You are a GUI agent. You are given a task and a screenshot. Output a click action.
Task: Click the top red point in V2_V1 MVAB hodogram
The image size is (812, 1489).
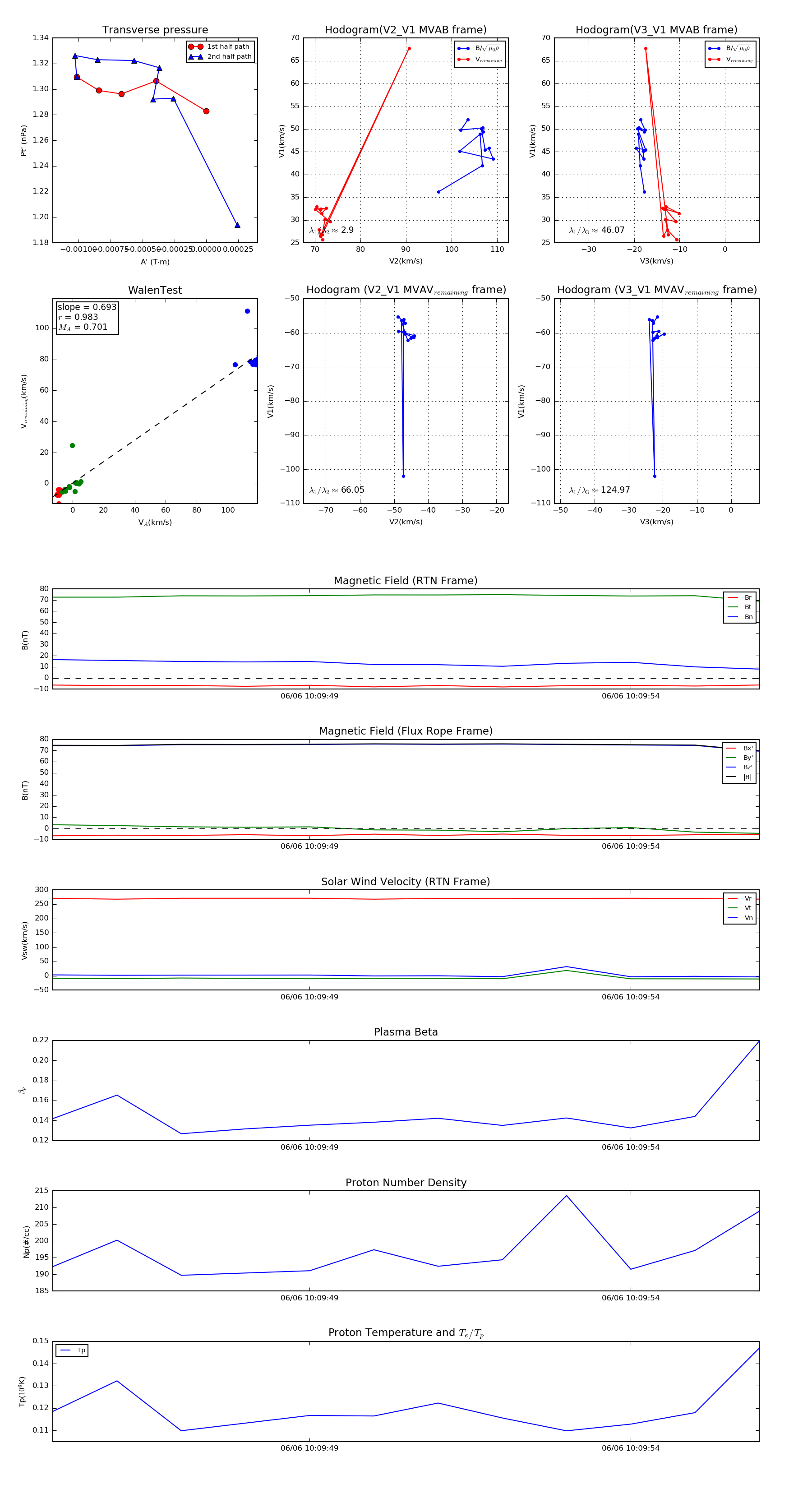[409, 49]
